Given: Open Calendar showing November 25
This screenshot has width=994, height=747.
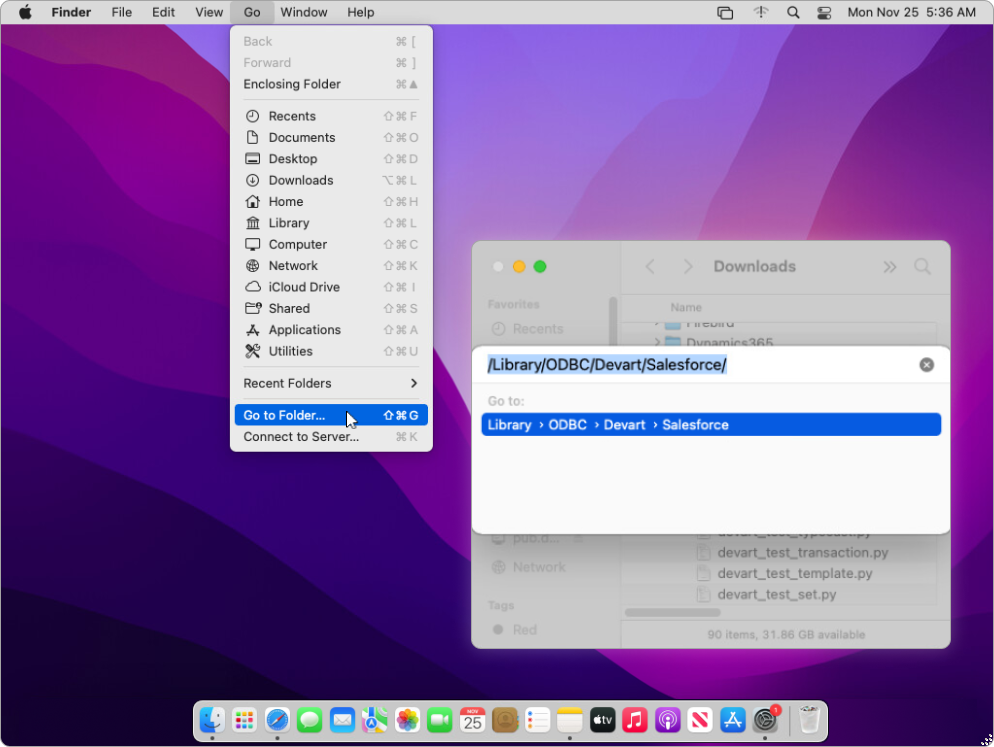Looking at the screenshot, I should pyautogui.click(x=472, y=720).
